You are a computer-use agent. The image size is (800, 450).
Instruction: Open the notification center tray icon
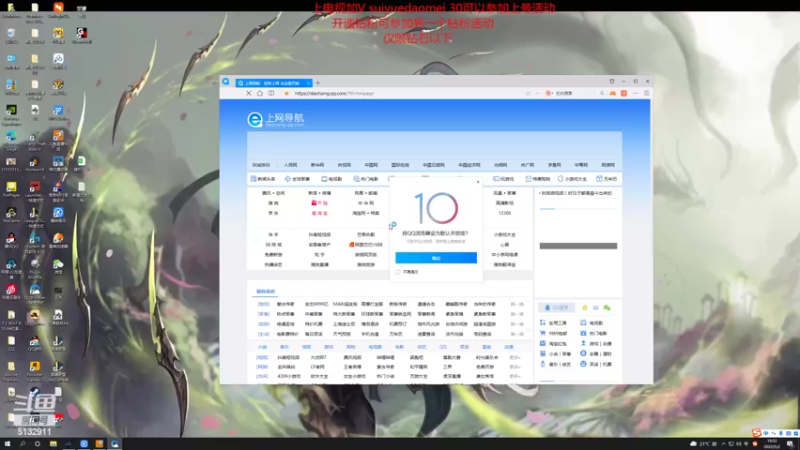(x=790, y=444)
